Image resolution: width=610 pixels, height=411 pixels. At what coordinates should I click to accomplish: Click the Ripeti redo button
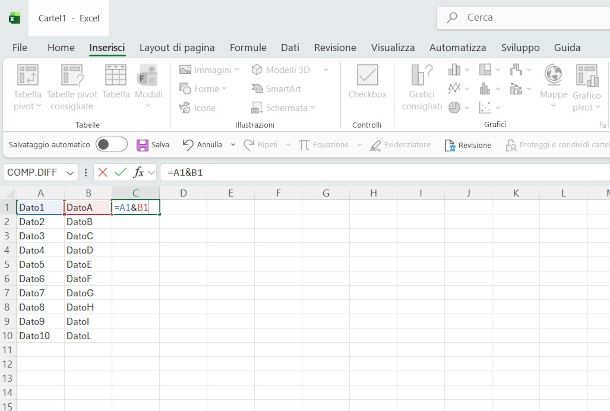(x=260, y=145)
